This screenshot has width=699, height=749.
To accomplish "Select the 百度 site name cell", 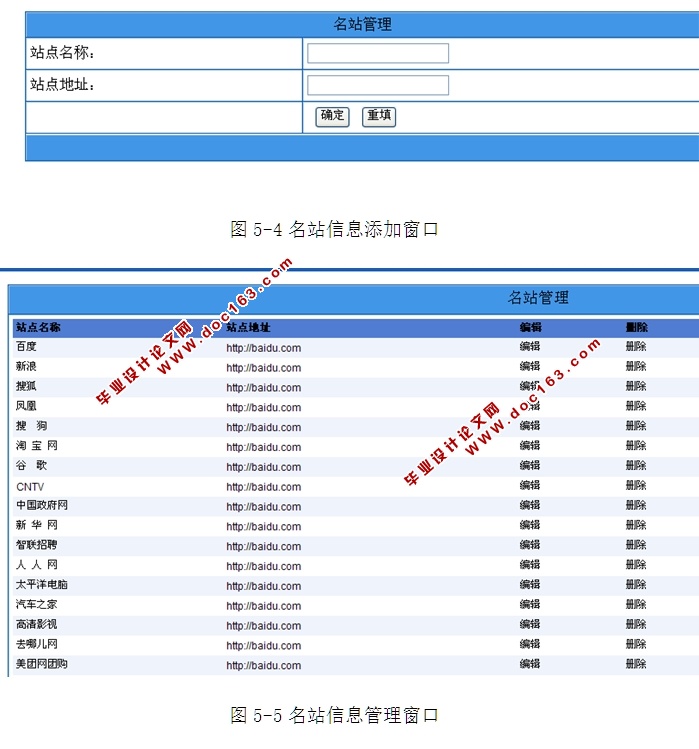I will tap(26, 347).
